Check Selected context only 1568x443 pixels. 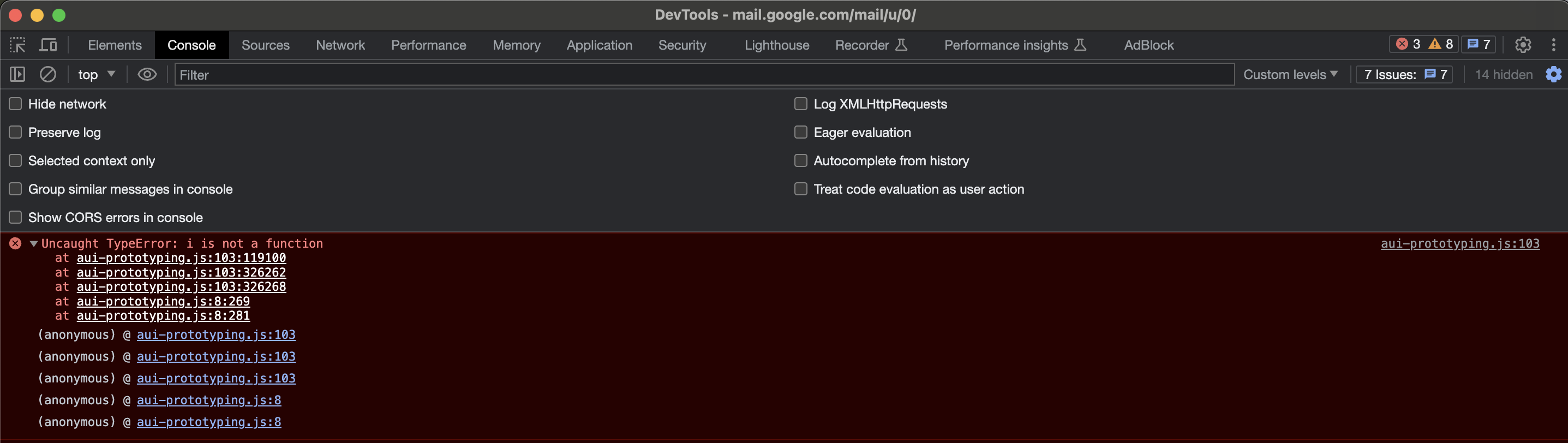[x=15, y=160]
